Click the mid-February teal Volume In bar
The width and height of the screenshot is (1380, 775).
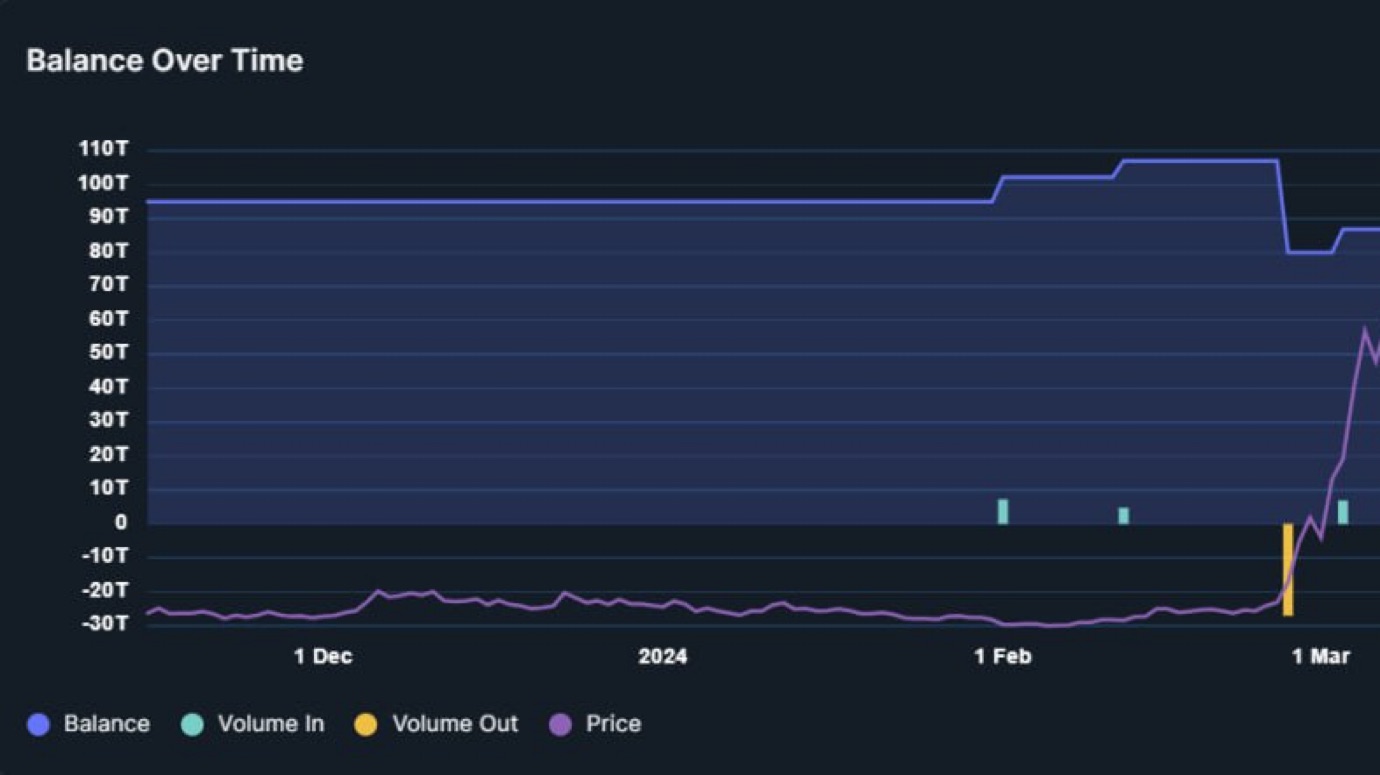(x=1124, y=515)
